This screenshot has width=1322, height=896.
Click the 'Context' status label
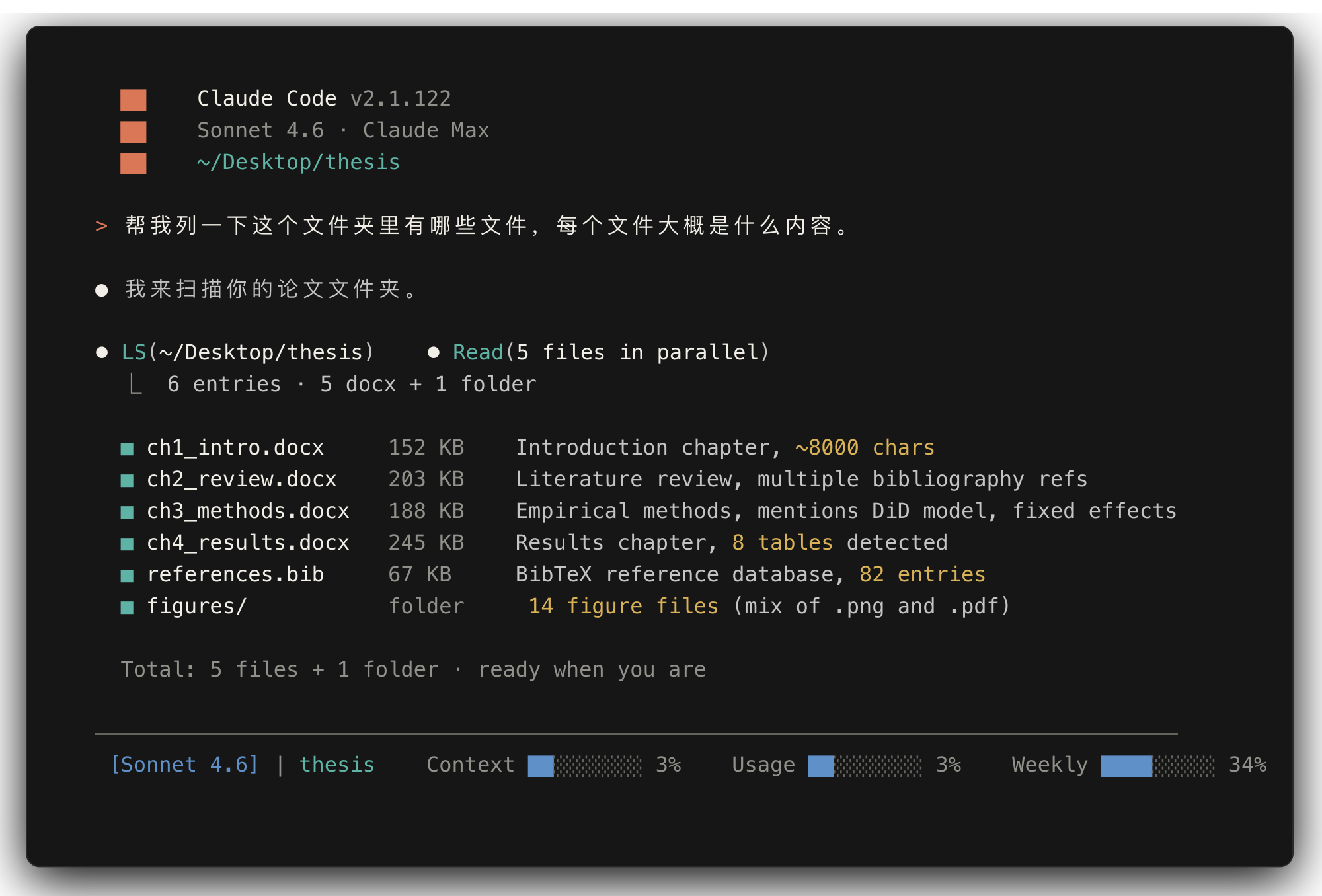pyautogui.click(x=471, y=765)
